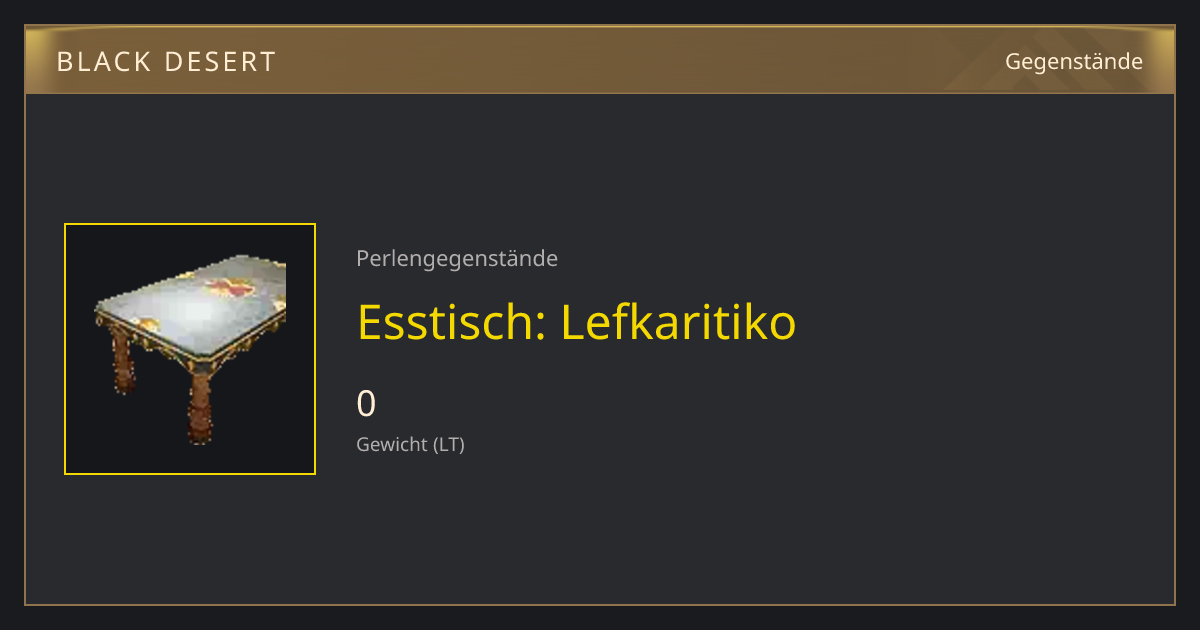Screen dimensions: 1200x630
Task: Click the weight value 0
Action: [x=366, y=404]
